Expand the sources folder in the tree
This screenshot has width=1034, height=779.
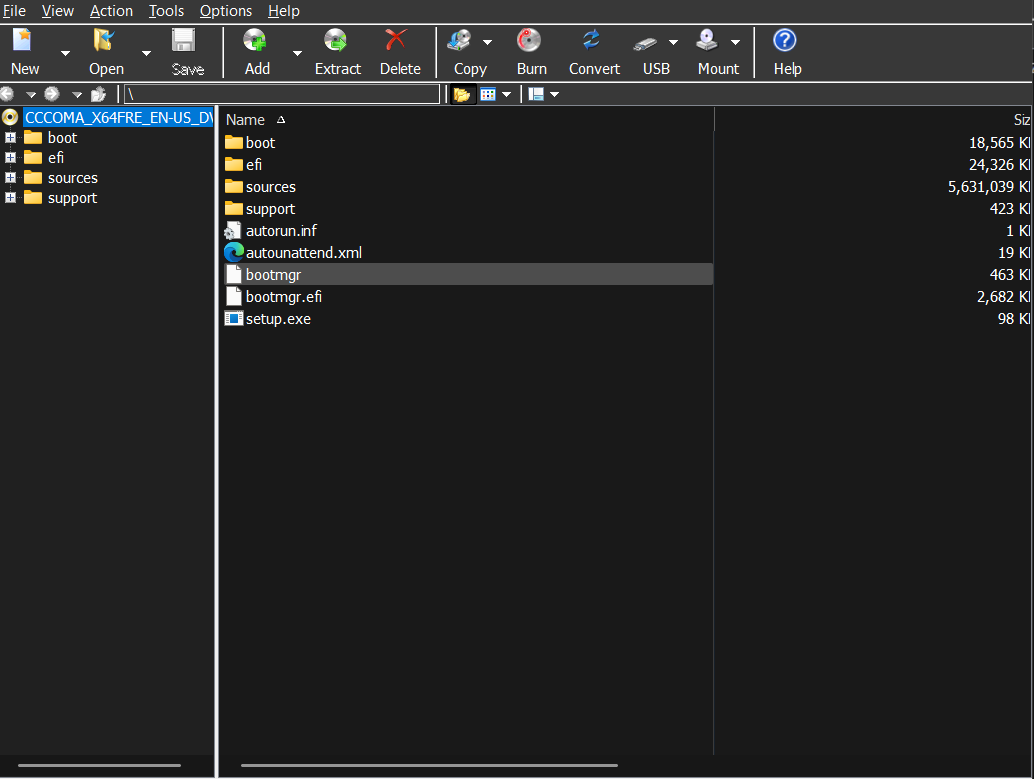(8, 177)
